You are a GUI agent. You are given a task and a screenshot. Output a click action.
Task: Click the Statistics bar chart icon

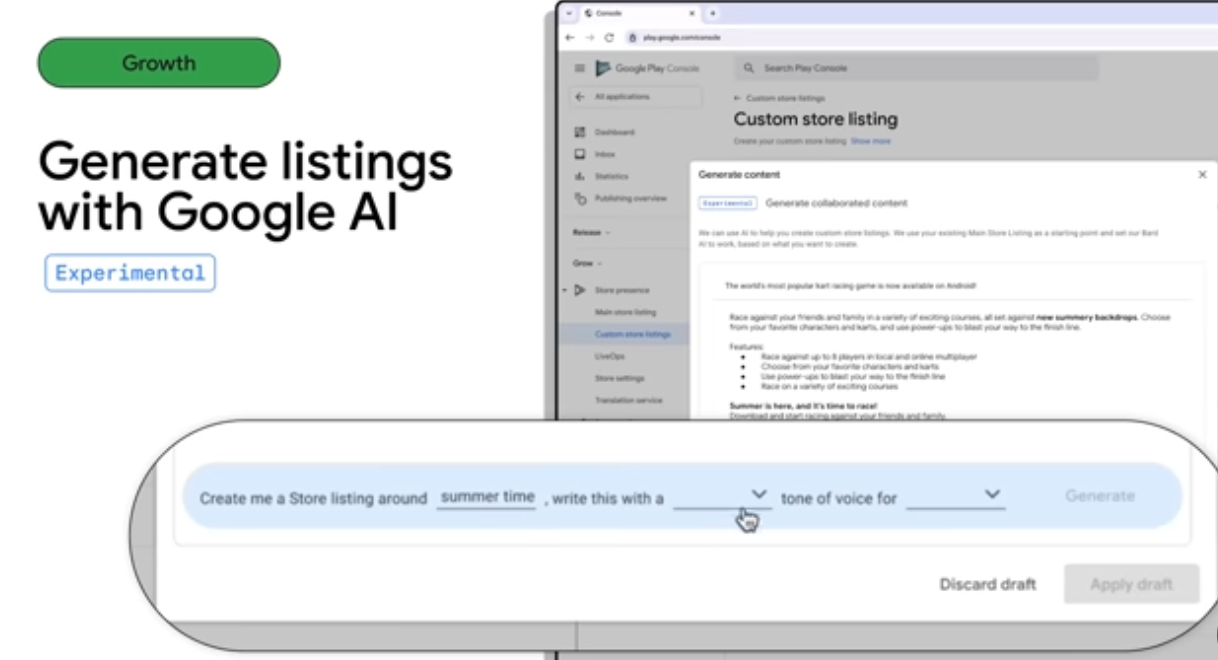579,176
